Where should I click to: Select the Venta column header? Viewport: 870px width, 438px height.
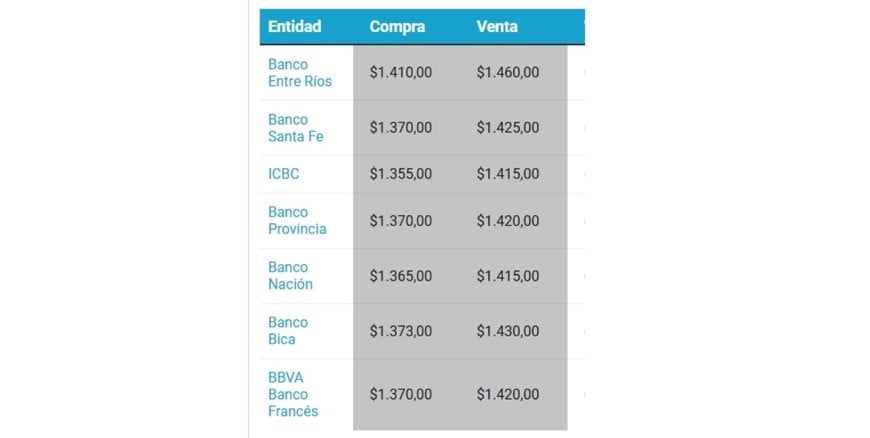(497, 27)
